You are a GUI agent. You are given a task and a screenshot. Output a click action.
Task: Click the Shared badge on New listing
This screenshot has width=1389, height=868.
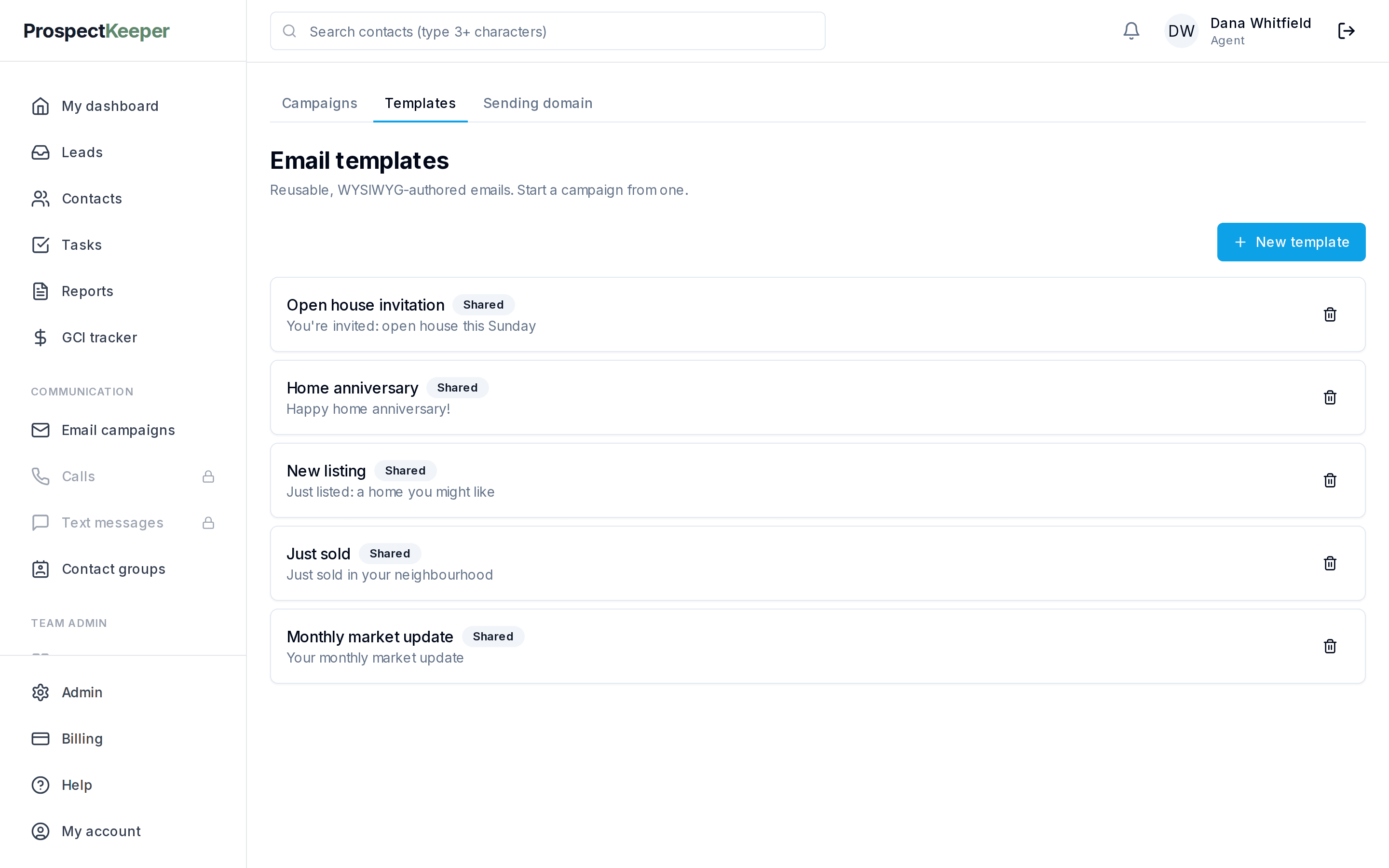[x=405, y=471]
